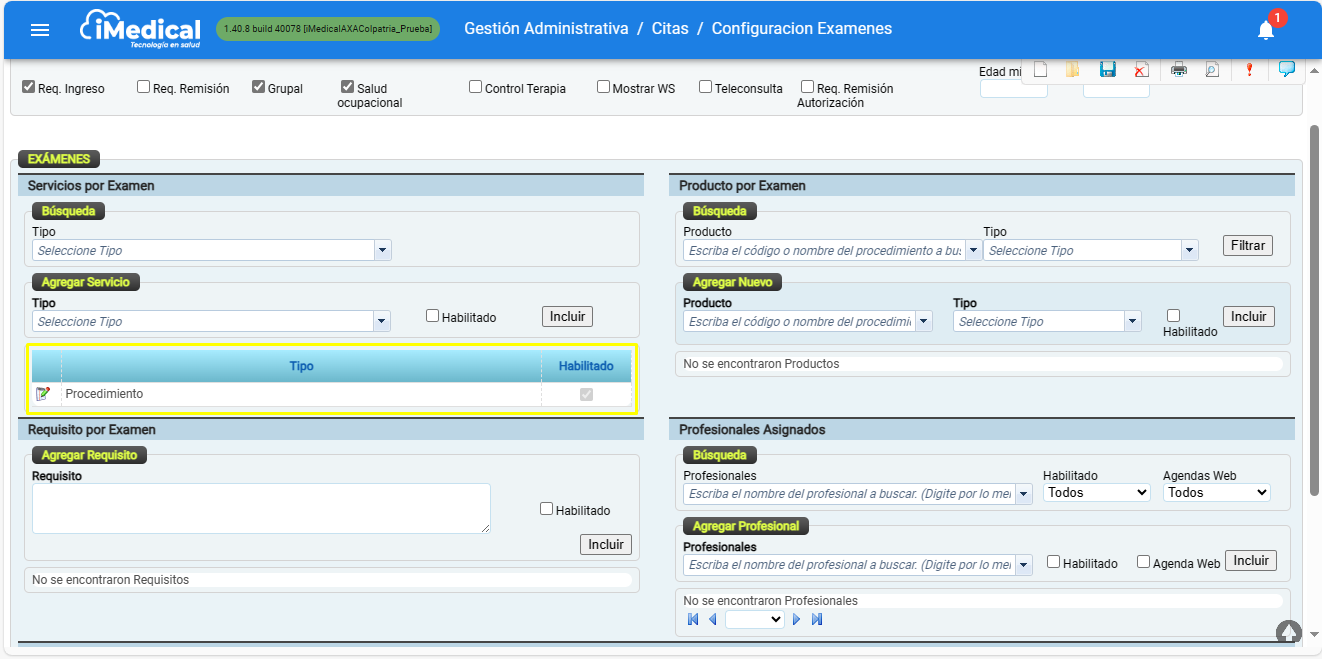The width and height of the screenshot is (1322, 659).
Task: Expand Profesionales dropdown in Agregar Profesional
Action: pyautogui.click(x=1024, y=565)
